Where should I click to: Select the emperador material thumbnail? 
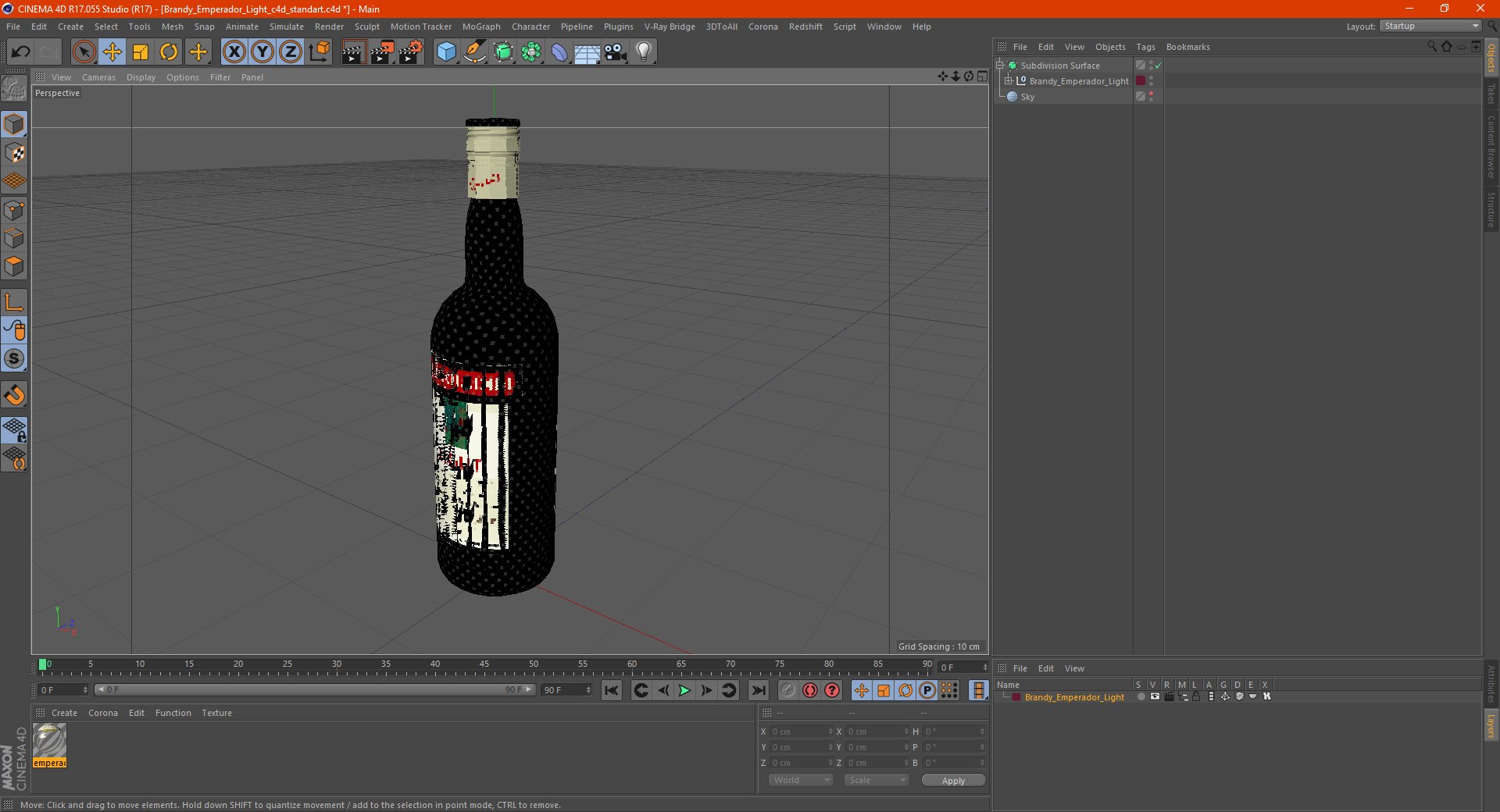click(50, 745)
